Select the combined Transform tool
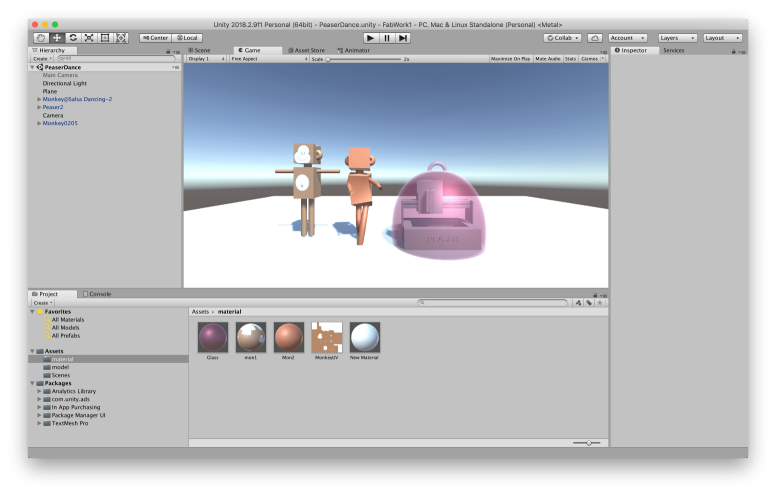Screen dimensions: 776x495 tap(121, 38)
